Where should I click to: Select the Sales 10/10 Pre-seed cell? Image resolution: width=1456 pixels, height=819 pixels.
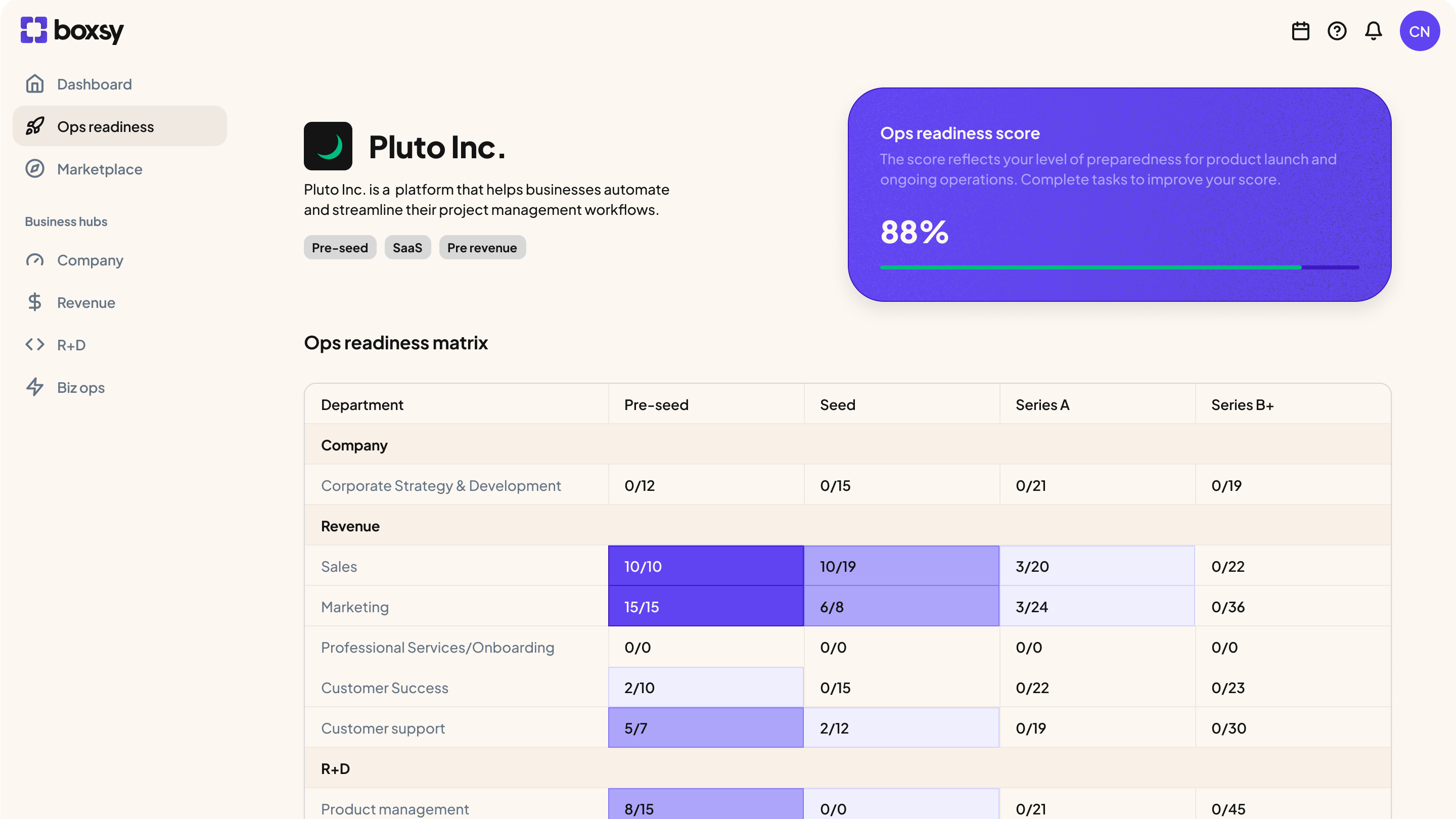[705, 566]
